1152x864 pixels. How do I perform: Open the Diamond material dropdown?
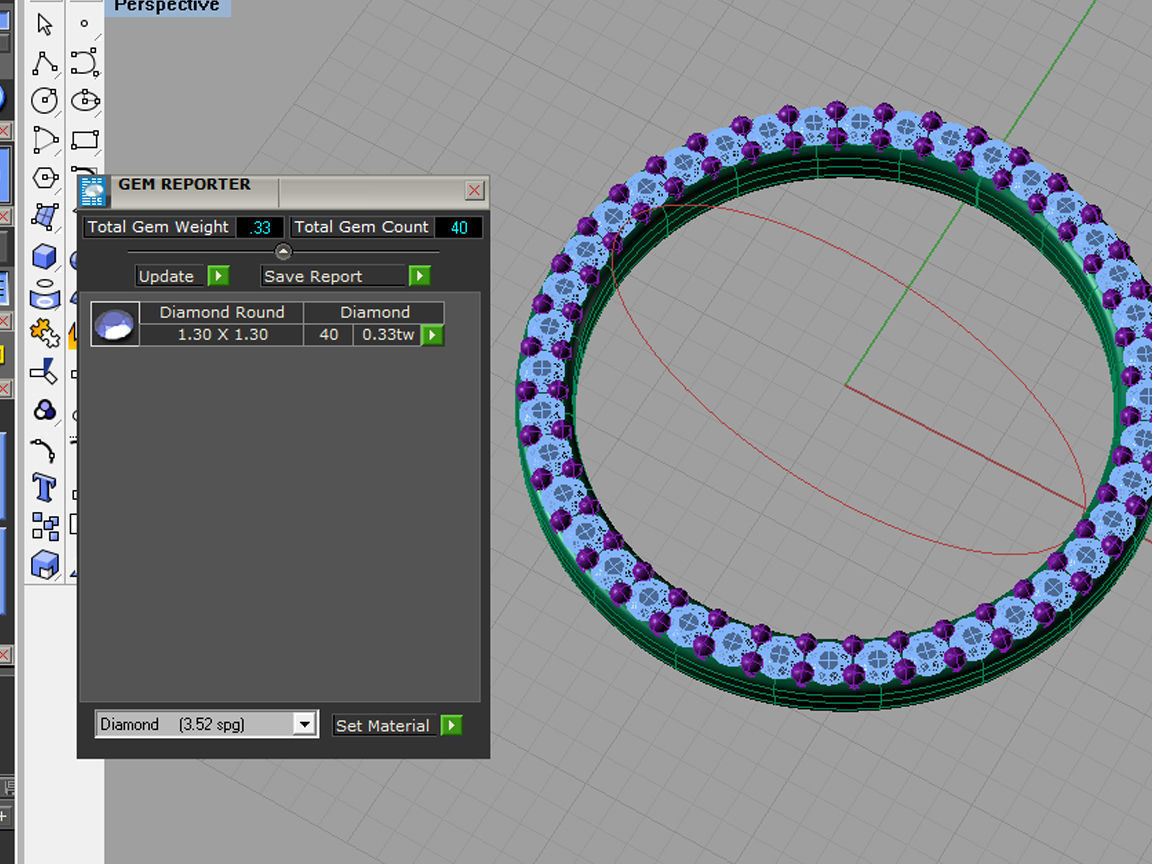pyautogui.click(x=305, y=725)
